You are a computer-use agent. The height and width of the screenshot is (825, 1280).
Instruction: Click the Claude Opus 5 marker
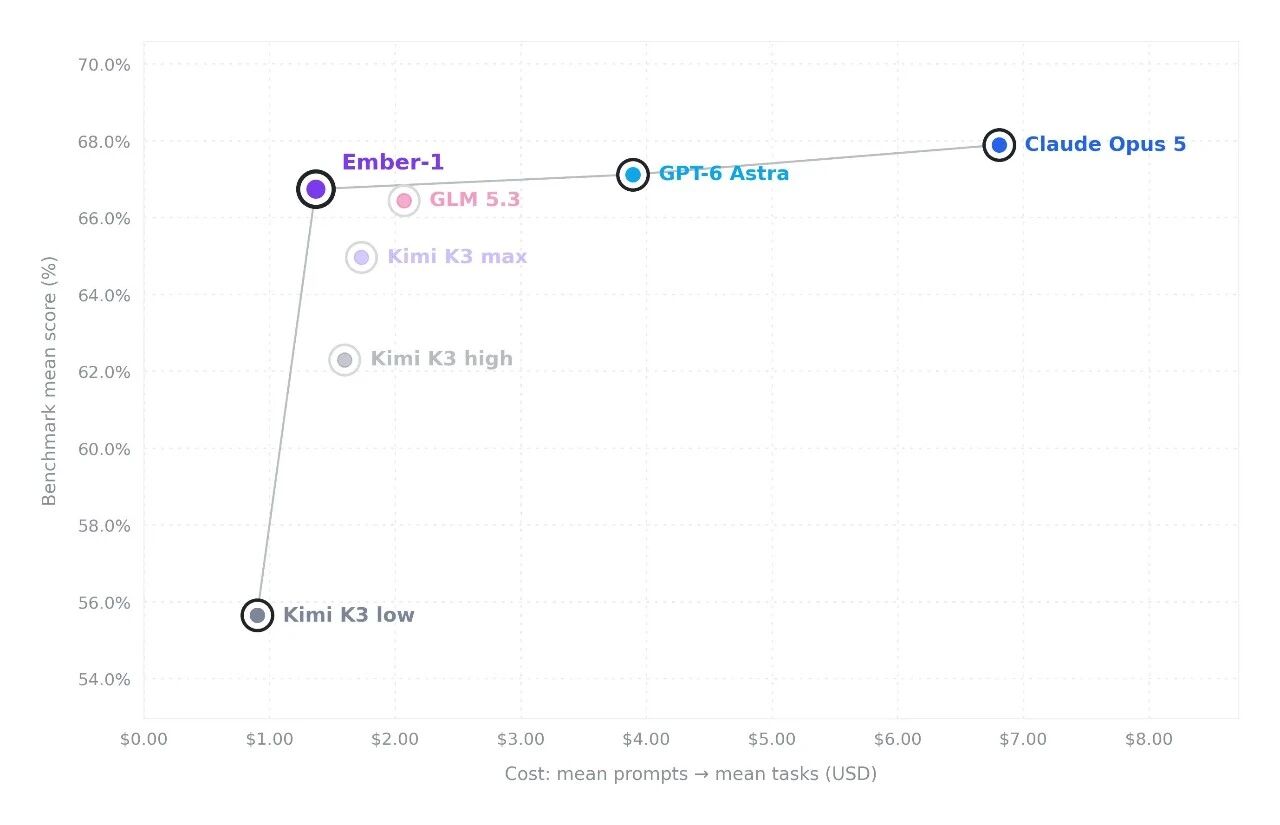pos(999,145)
